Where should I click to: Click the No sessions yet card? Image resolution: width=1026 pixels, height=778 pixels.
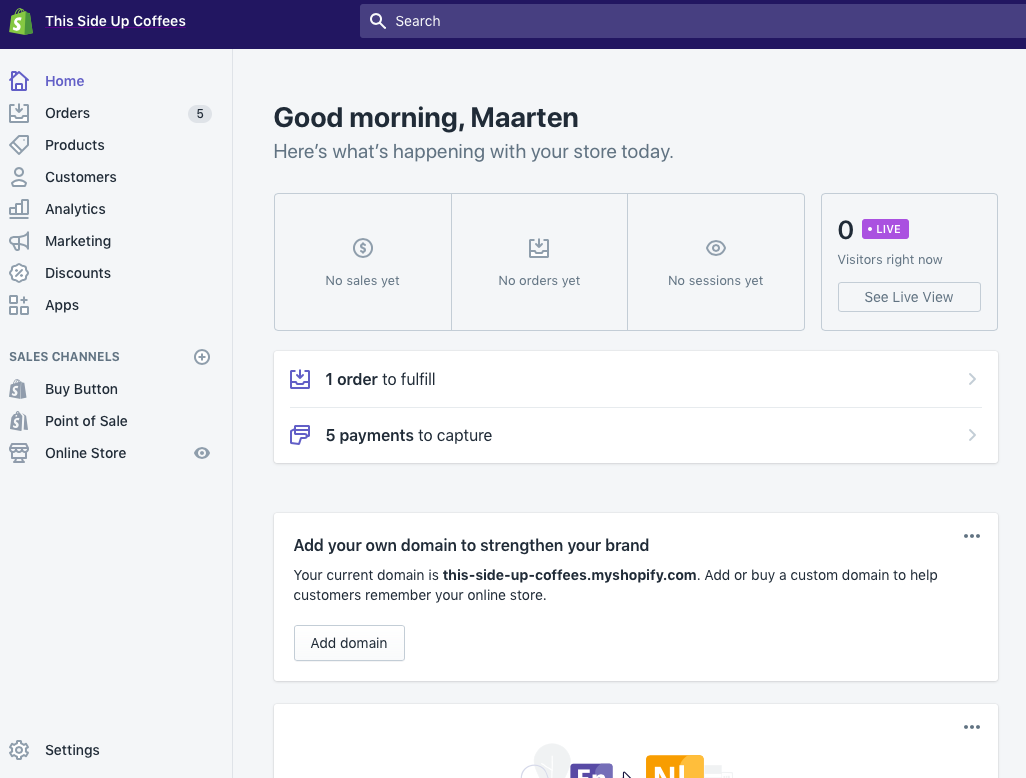716,262
